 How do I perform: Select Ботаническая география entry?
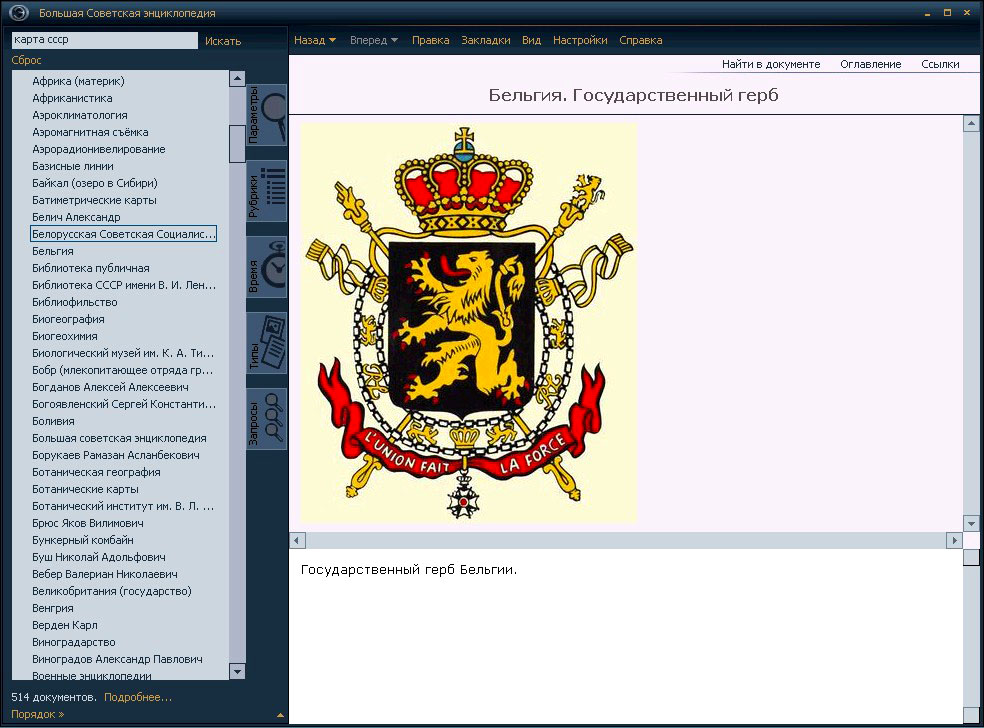point(96,471)
